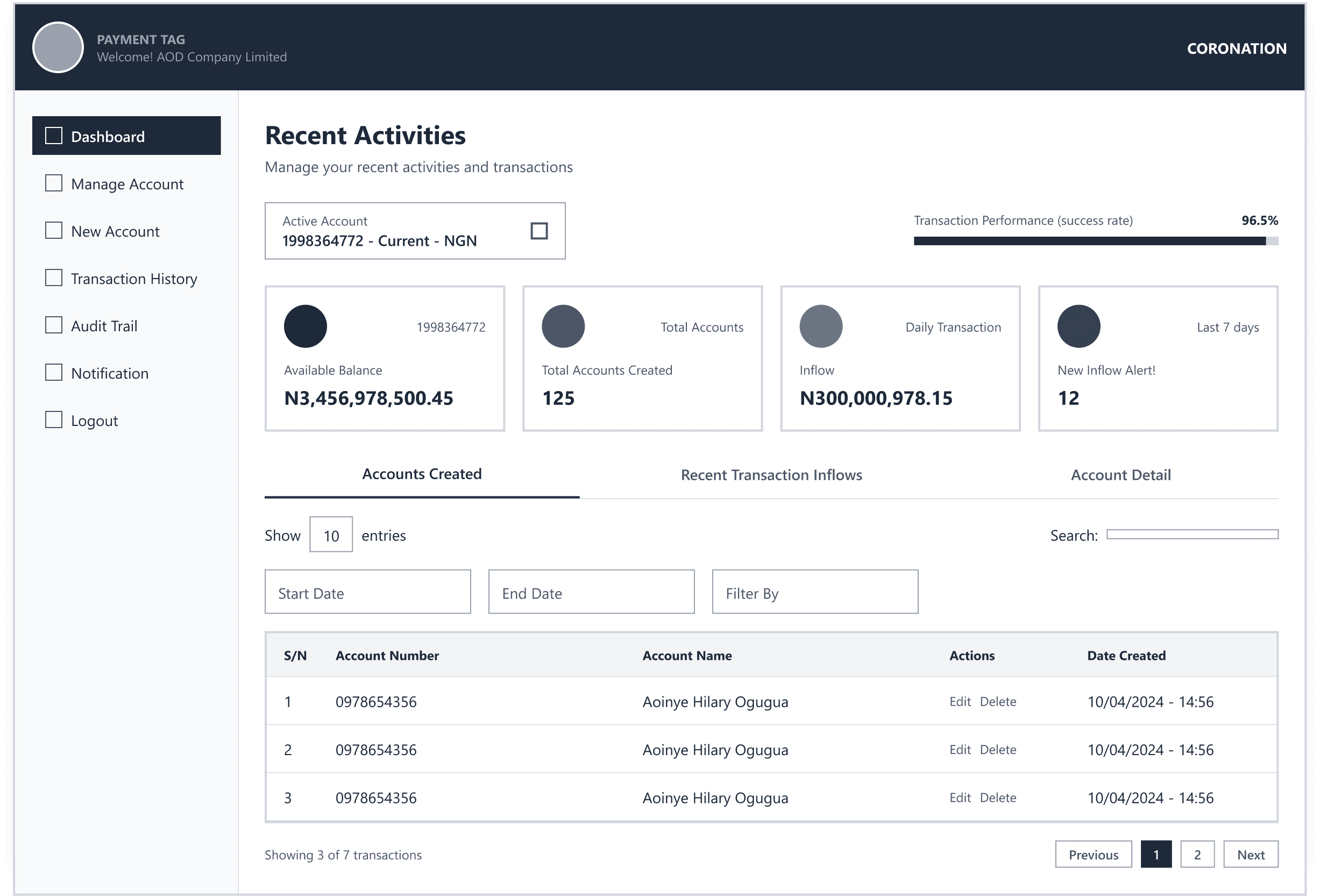Click the Dashboard sidebar icon
1320x896 pixels.
point(54,136)
